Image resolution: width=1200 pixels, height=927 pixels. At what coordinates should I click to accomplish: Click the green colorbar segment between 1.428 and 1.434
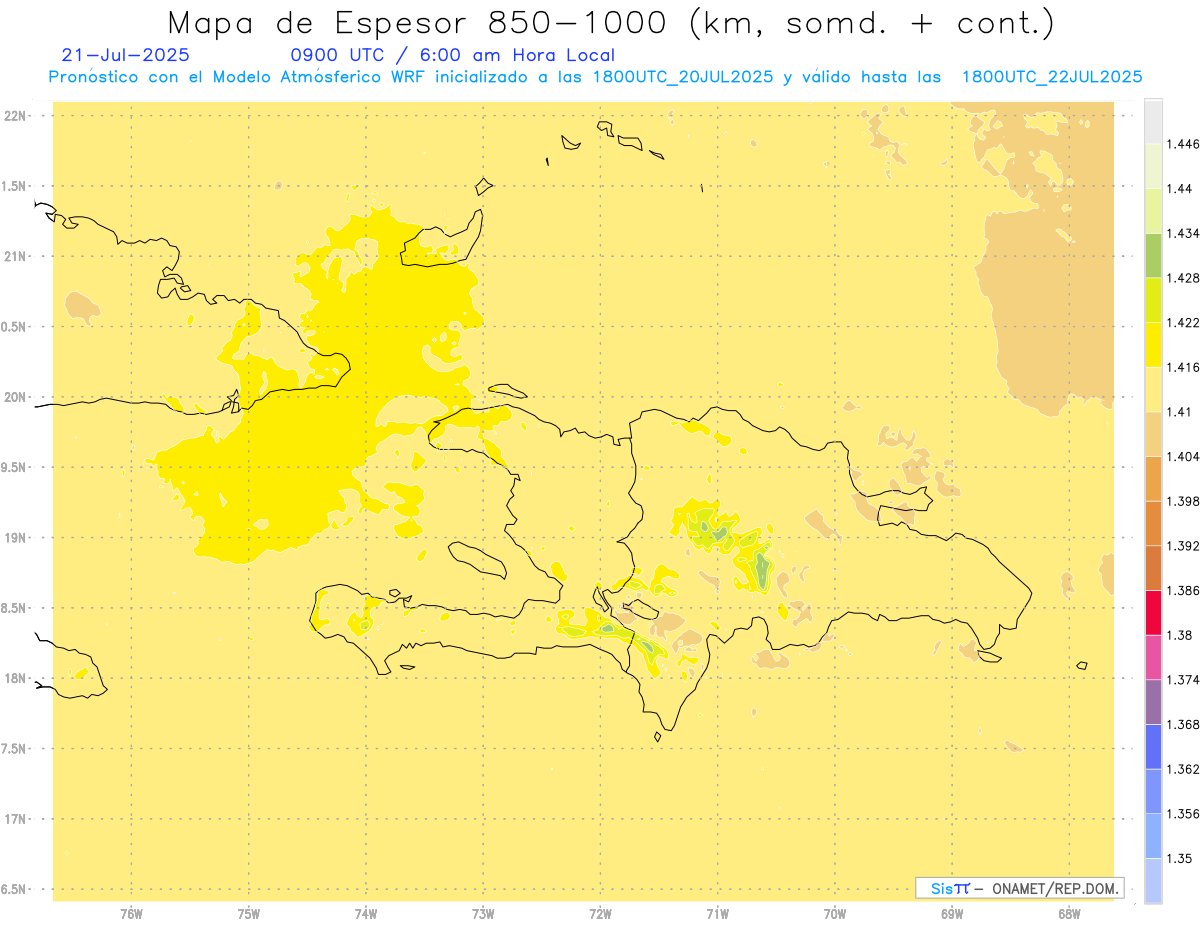(1153, 255)
